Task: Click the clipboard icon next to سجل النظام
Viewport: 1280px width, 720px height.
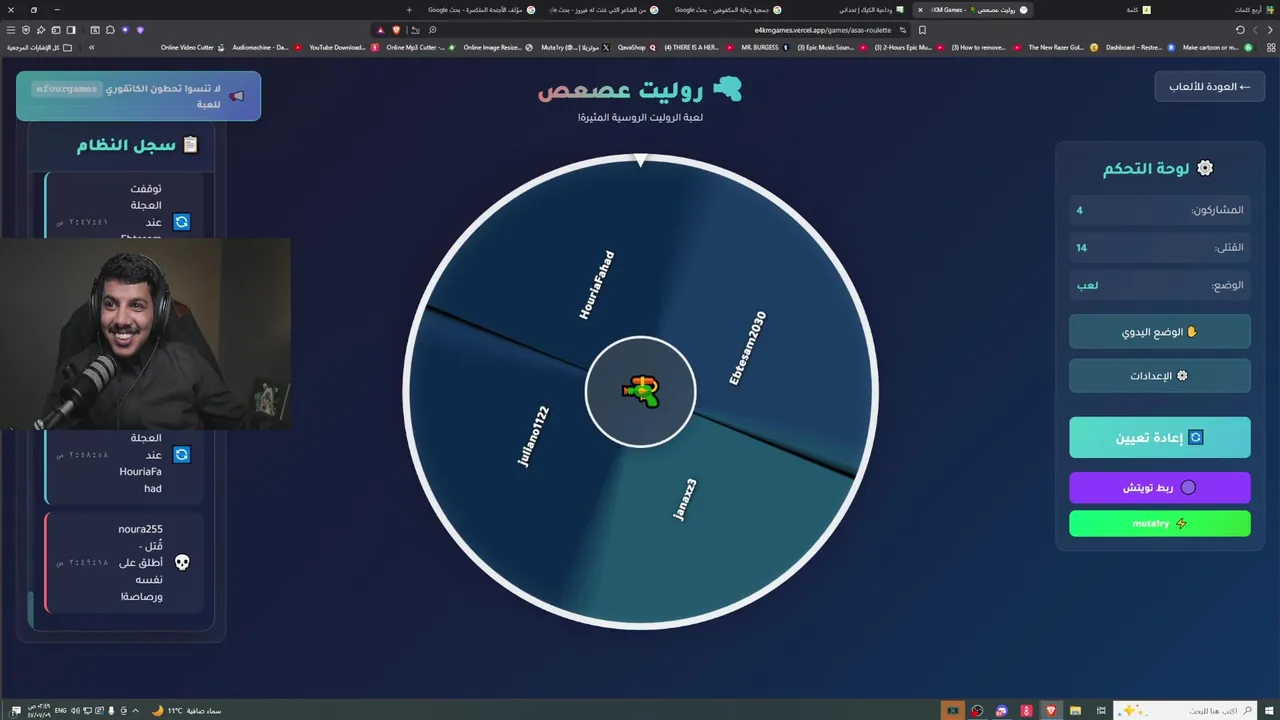Action: [190, 145]
